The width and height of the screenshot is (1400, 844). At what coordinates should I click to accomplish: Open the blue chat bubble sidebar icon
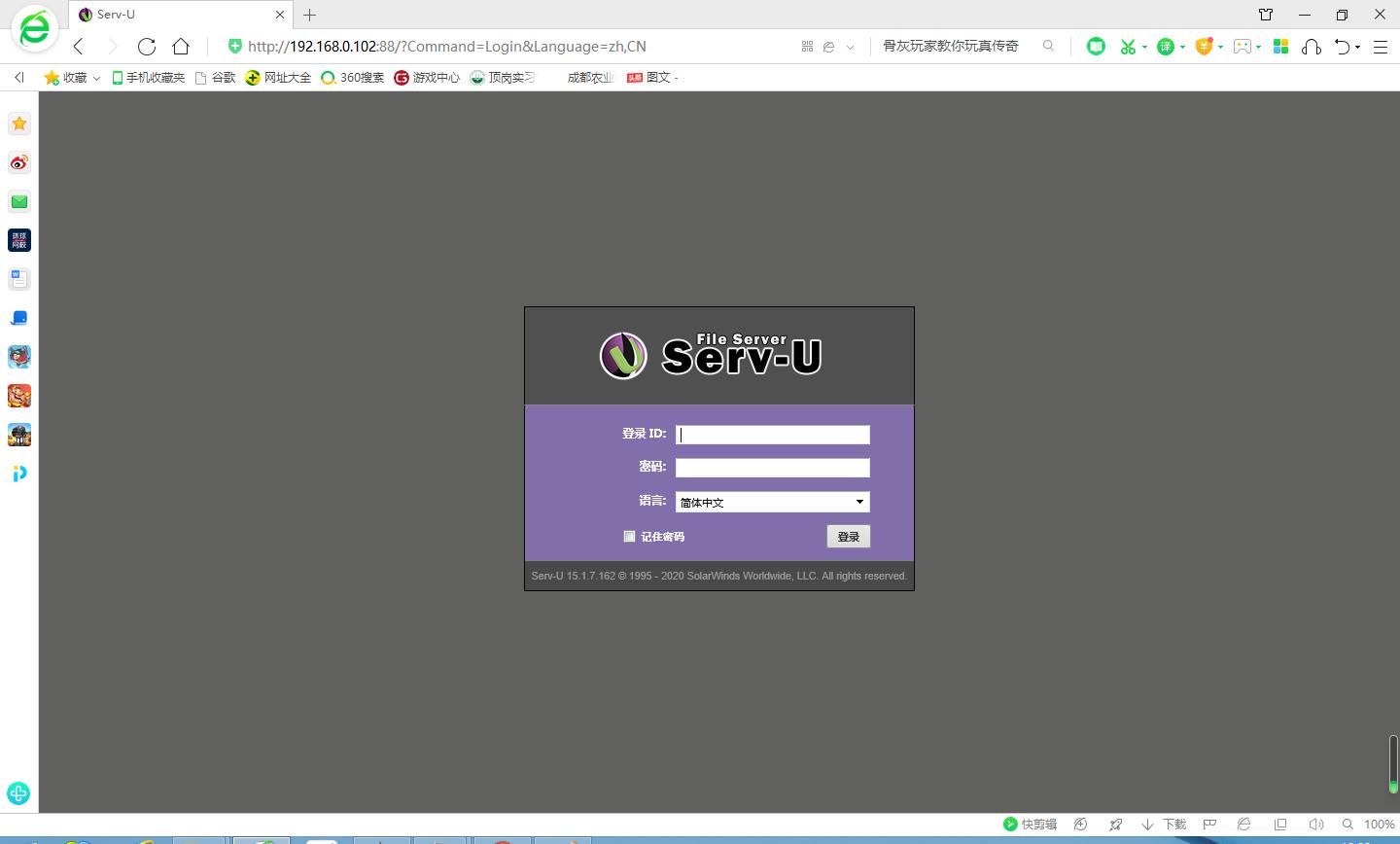point(19,318)
